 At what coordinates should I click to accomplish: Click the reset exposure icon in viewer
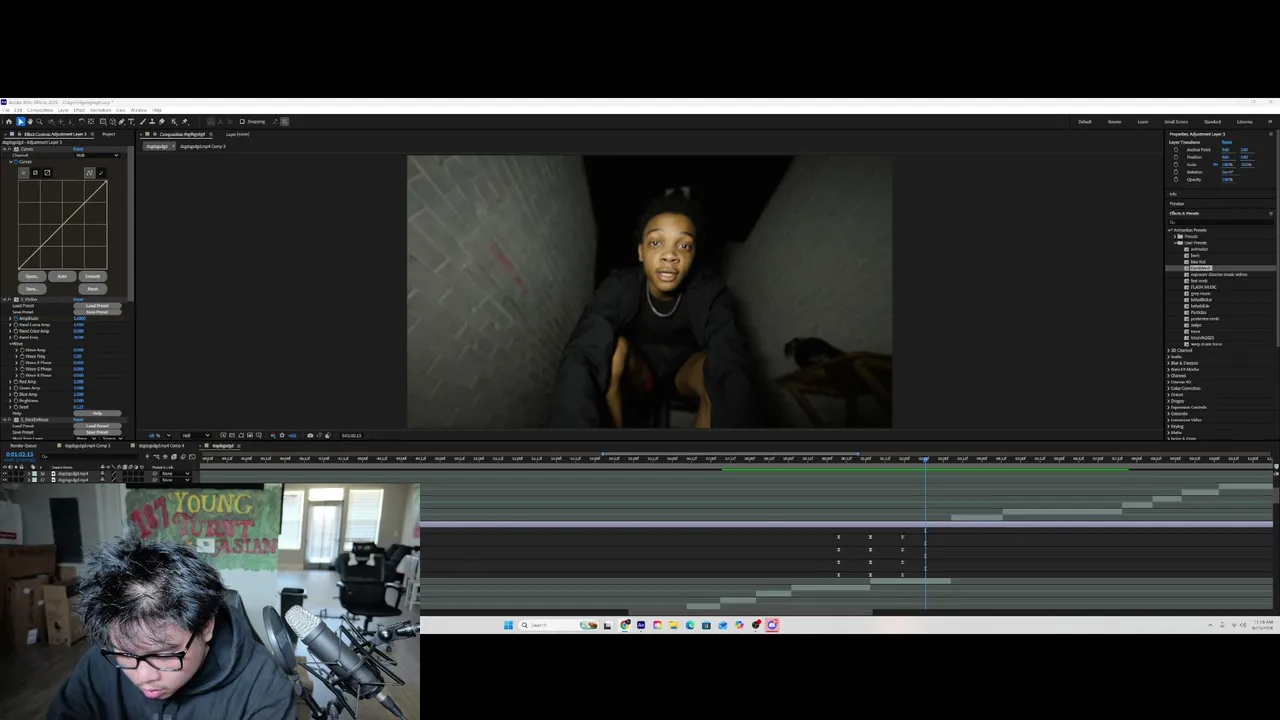tap(282, 436)
